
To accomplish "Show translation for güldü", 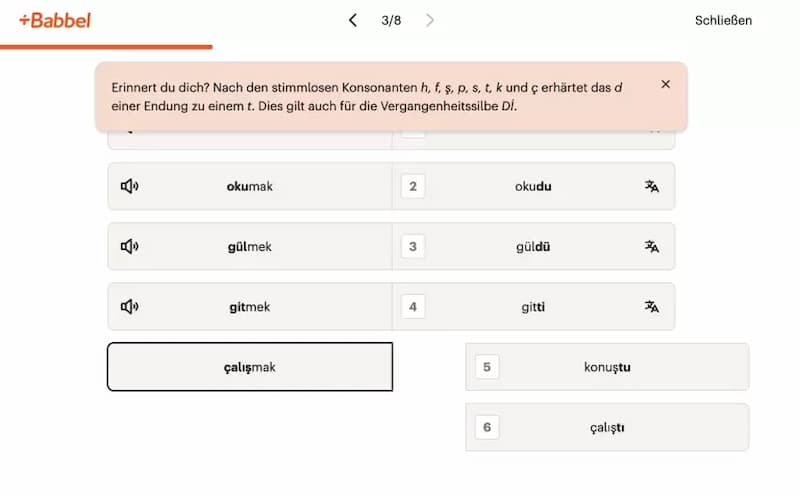I will coord(652,247).
